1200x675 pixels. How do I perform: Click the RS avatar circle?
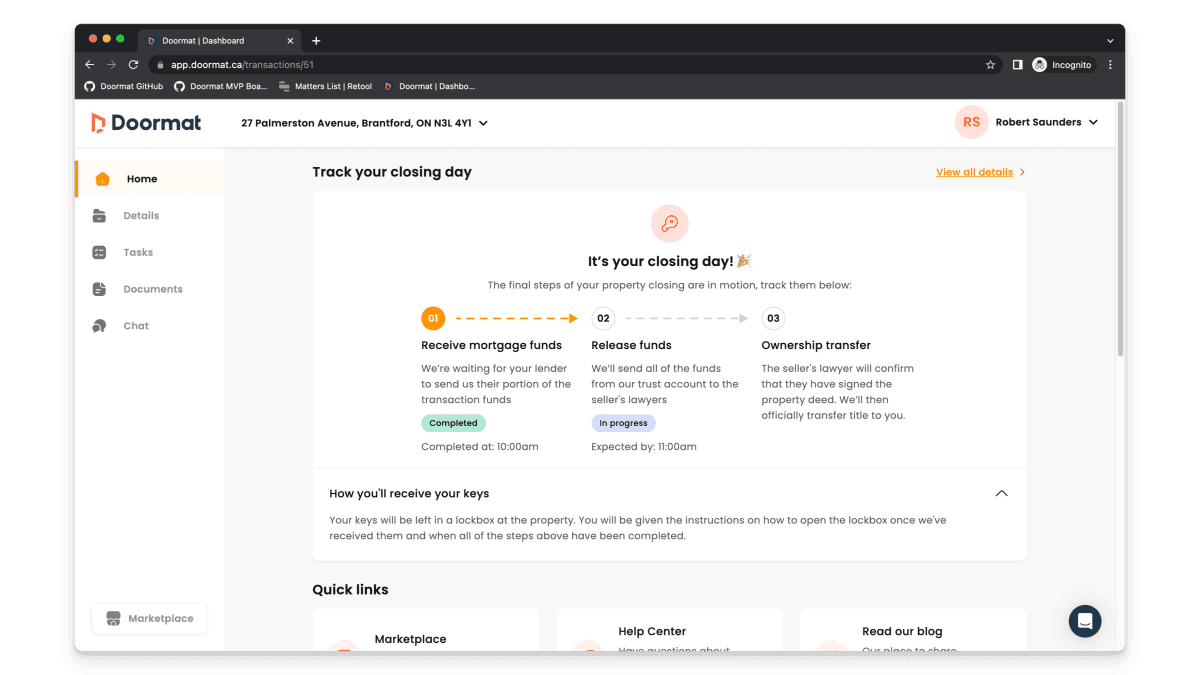[x=971, y=123]
